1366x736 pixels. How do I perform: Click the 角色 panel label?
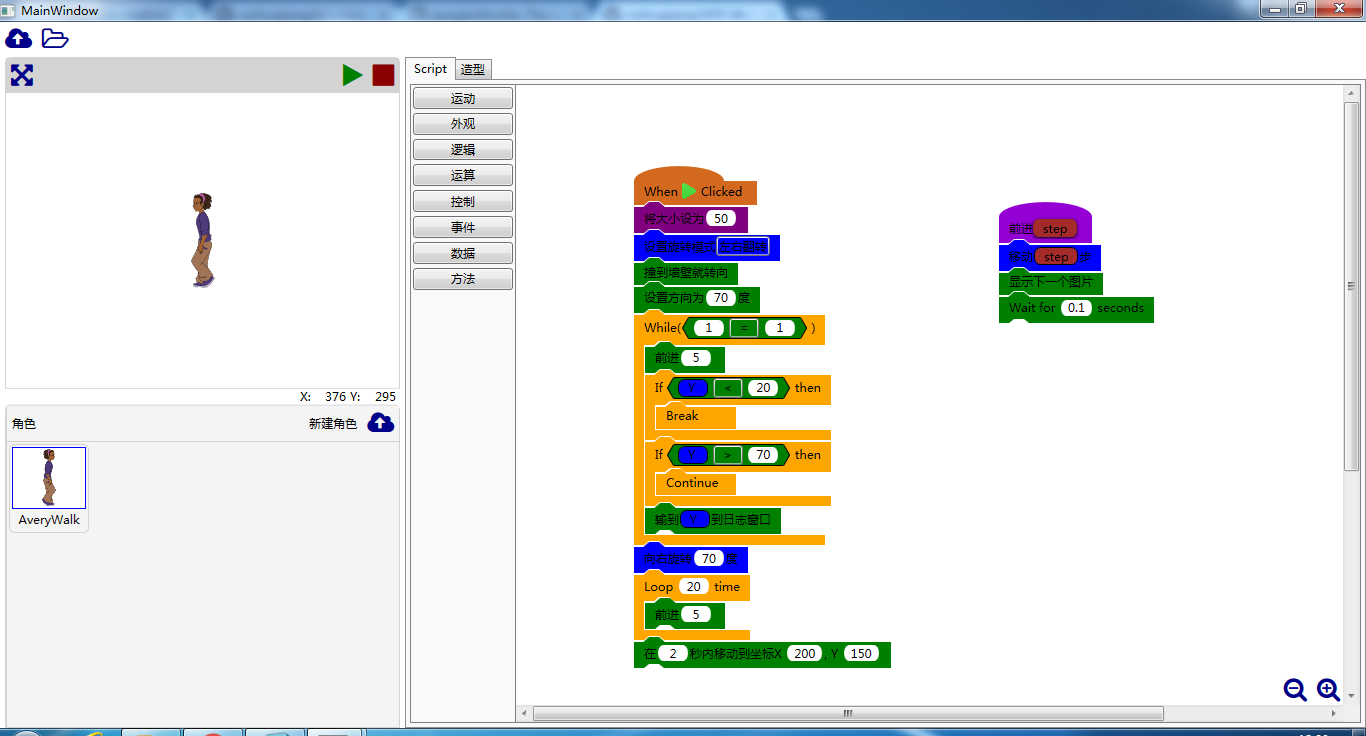24,424
